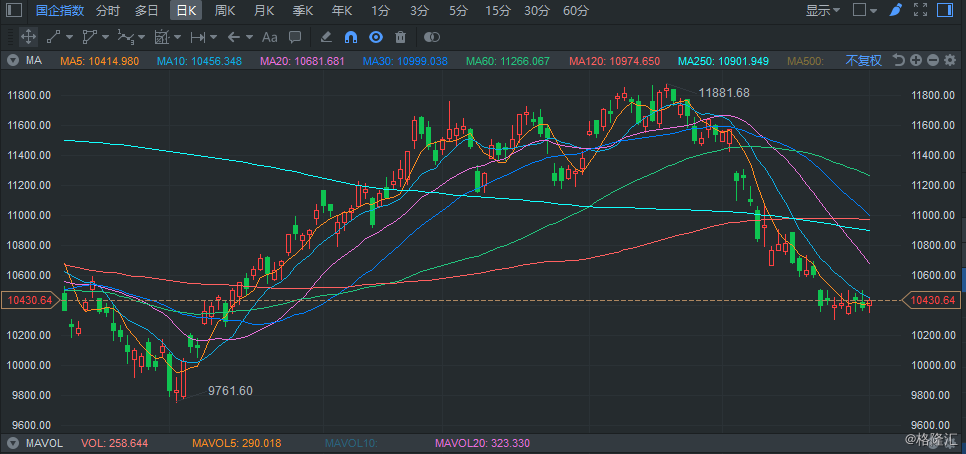
Task: Click the 国企指数 index name
Action: tap(60, 10)
